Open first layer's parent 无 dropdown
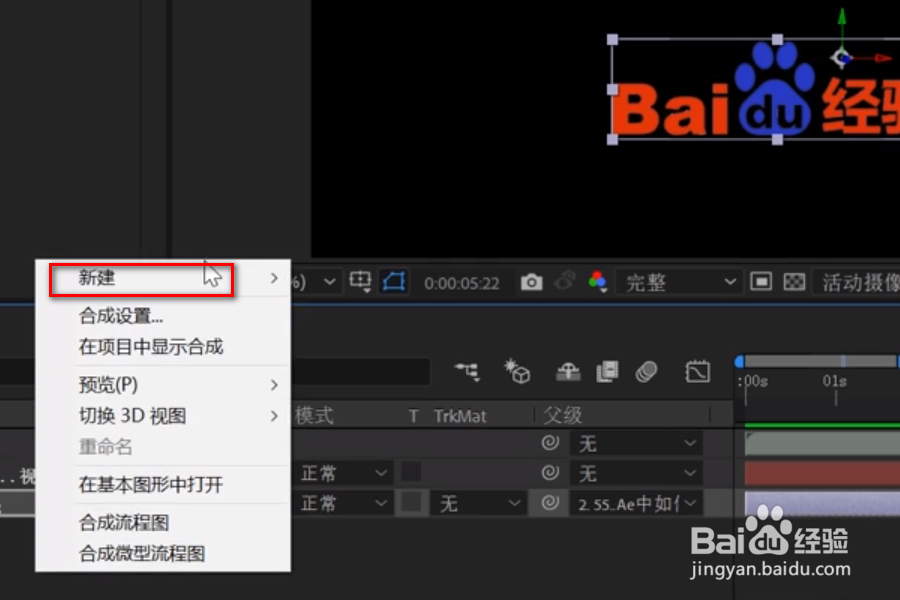900x600 pixels. (637, 443)
